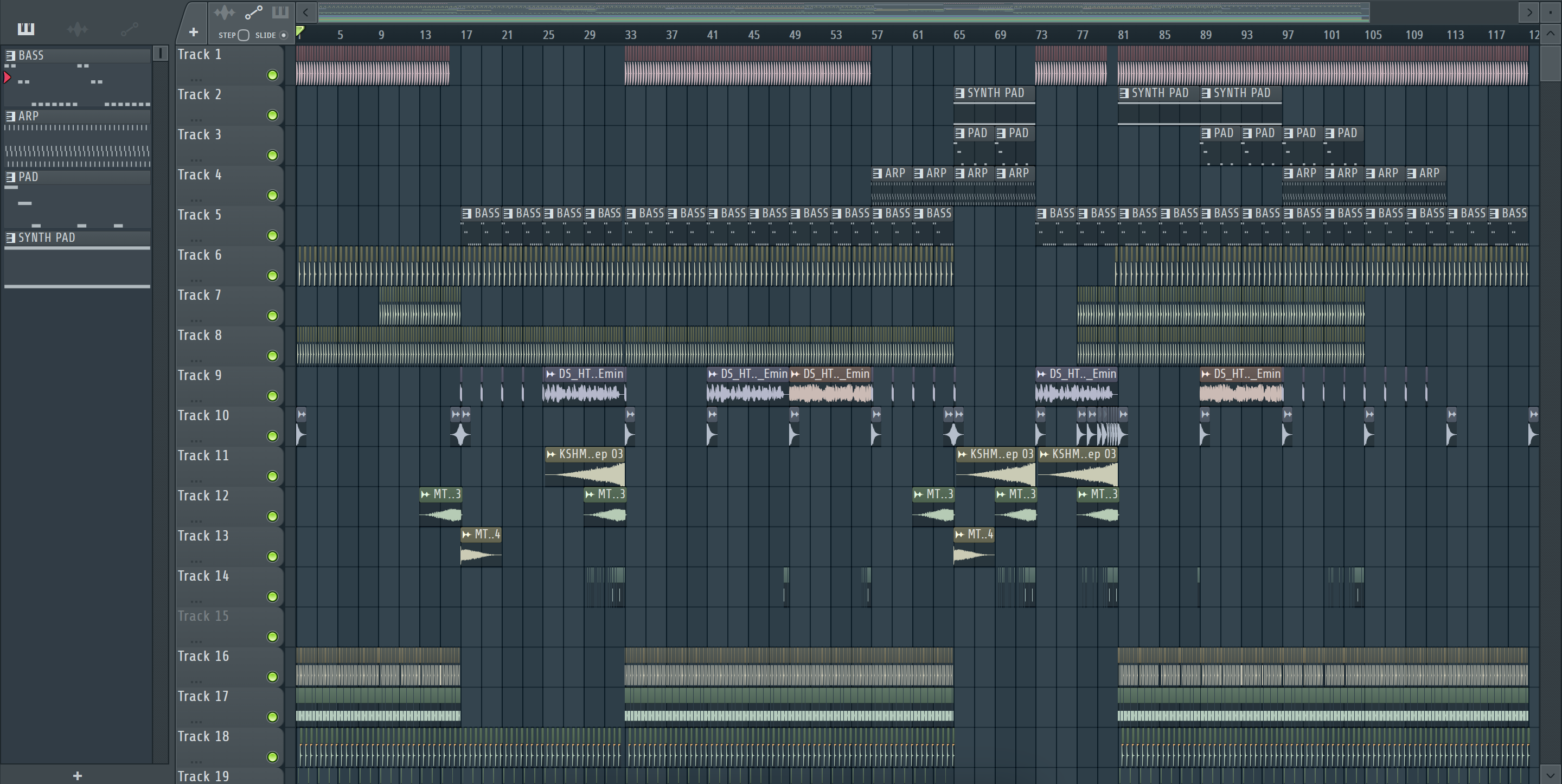Open the first KSHM..ep 03 clip menu on Track 11

551,454
